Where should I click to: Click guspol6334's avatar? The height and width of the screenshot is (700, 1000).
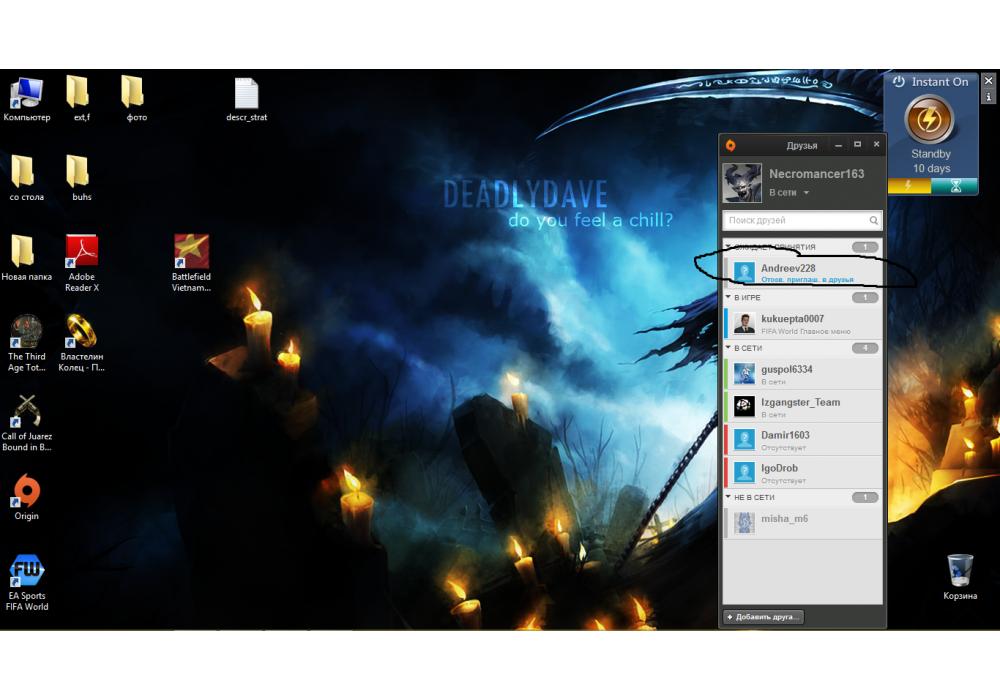(x=744, y=374)
